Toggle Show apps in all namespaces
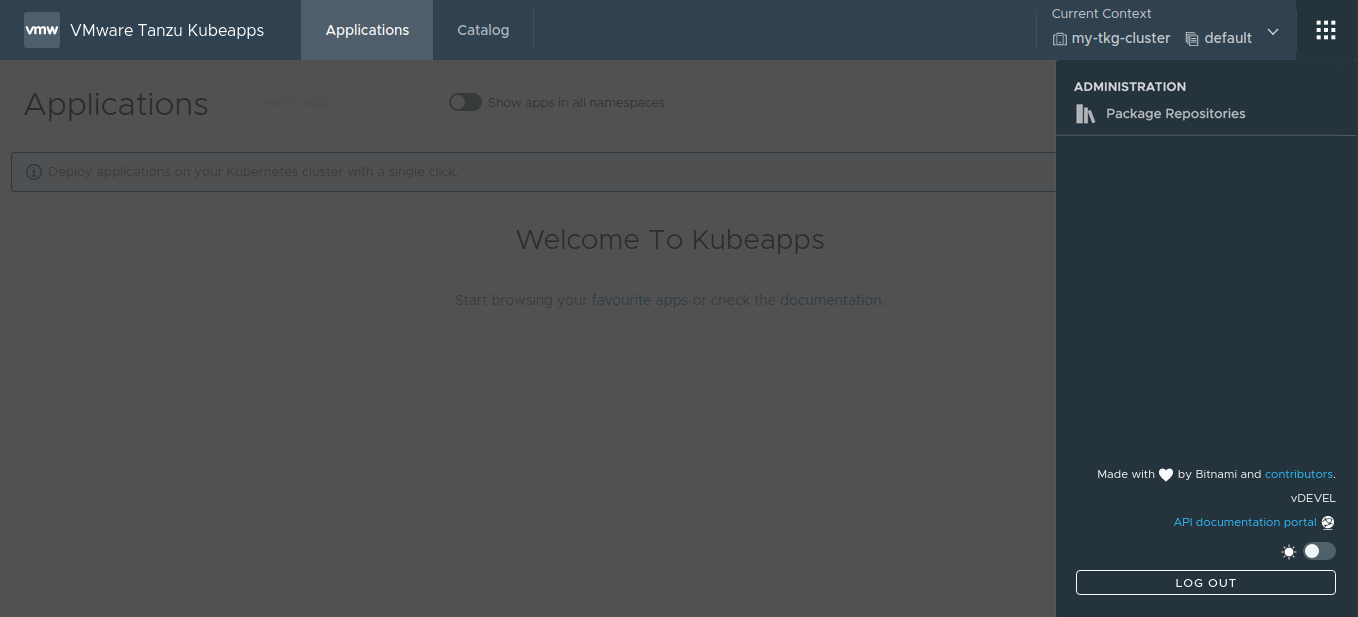 coord(465,102)
